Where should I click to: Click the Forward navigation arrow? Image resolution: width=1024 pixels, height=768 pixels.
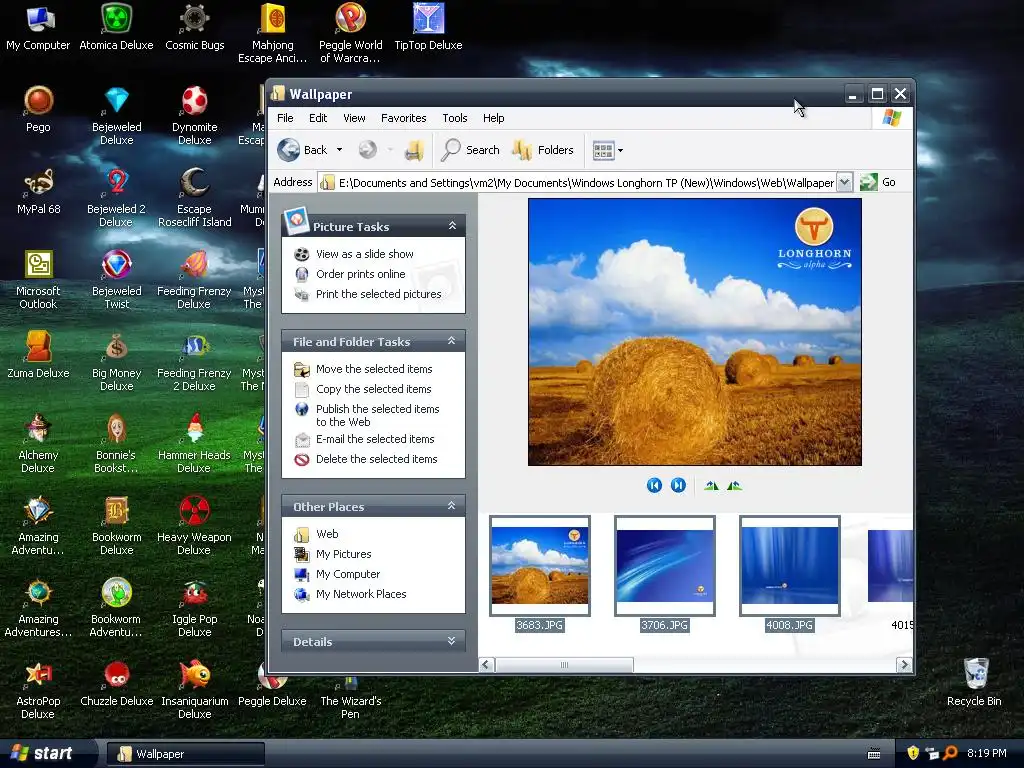(x=368, y=150)
